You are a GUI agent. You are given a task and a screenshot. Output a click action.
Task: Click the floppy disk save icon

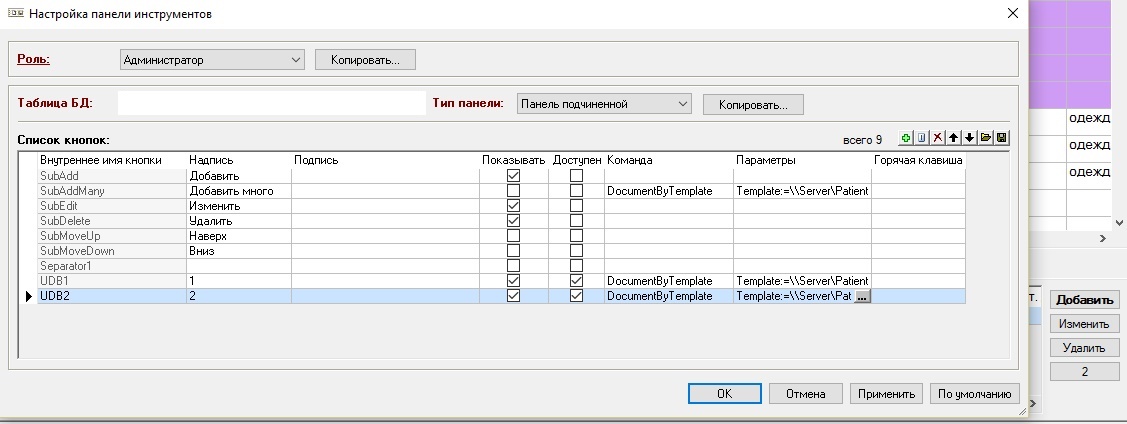[1001, 138]
